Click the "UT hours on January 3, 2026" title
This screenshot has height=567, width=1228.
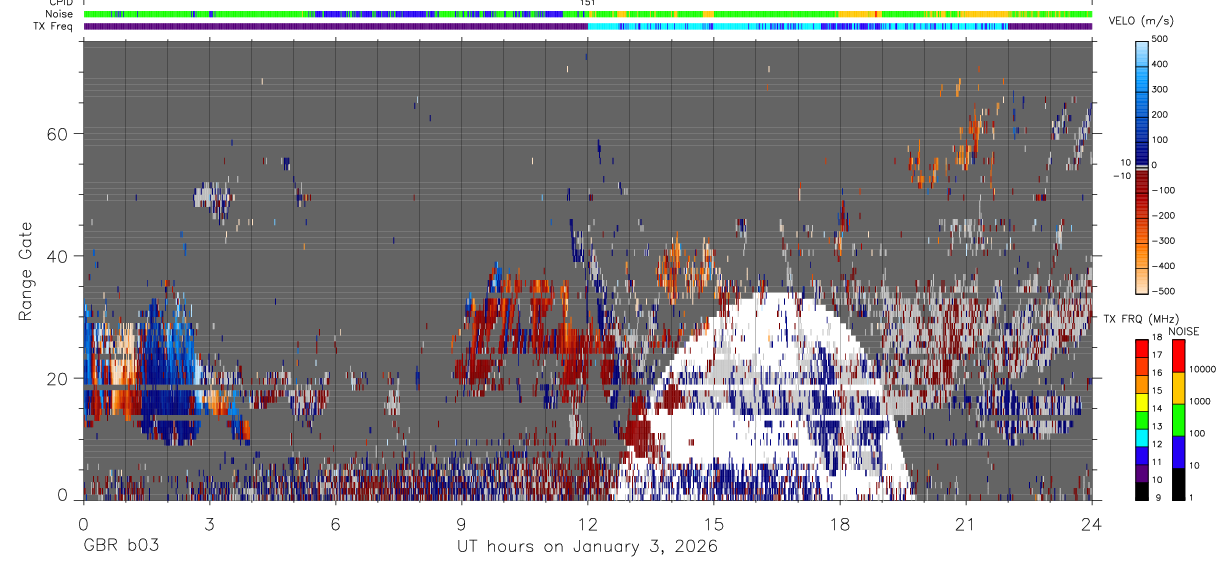tap(587, 547)
